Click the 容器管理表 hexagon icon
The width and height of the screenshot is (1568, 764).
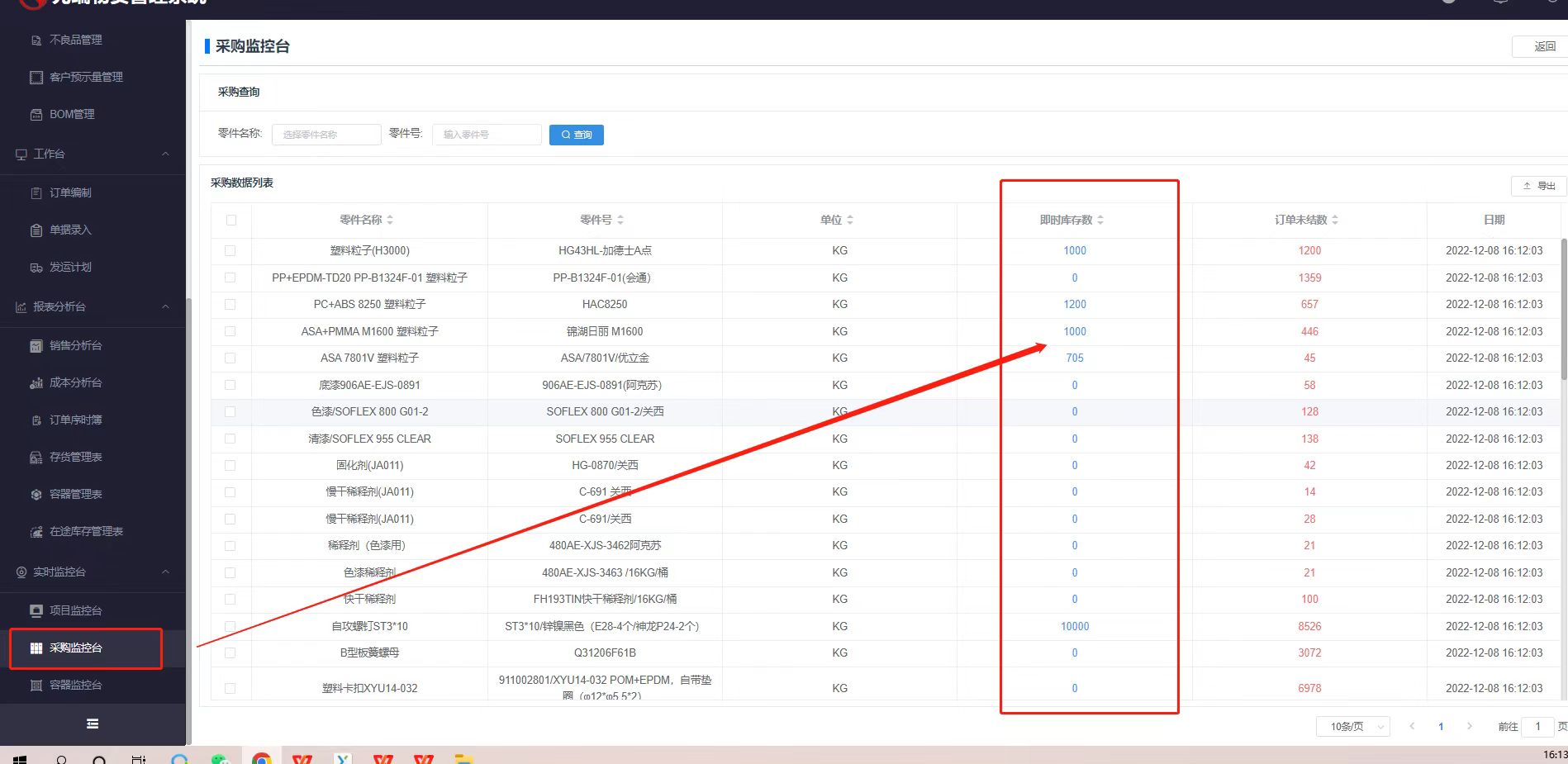coord(36,494)
